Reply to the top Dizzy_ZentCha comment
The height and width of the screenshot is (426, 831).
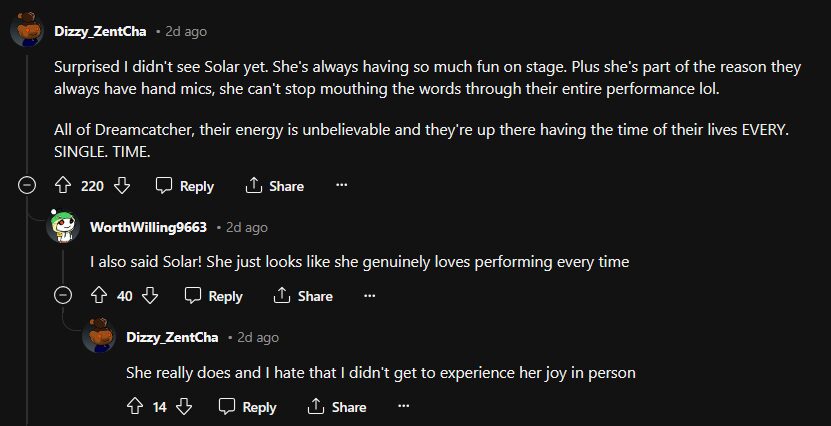pos(185,186)
